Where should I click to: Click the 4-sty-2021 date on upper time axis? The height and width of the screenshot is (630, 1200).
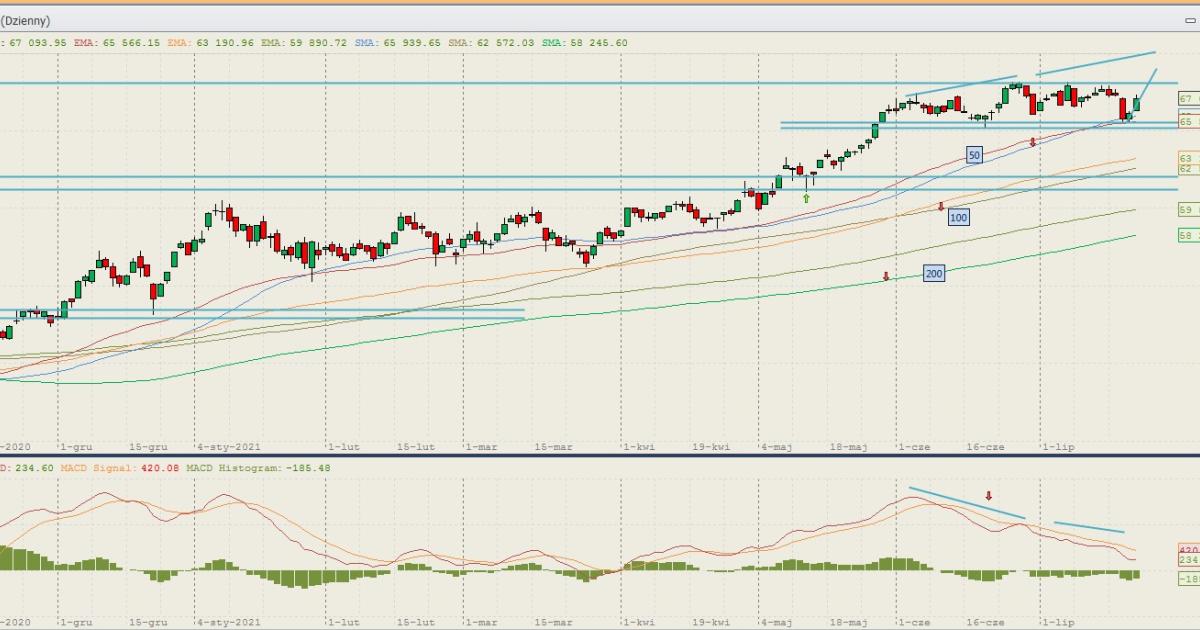pos(228,447)
